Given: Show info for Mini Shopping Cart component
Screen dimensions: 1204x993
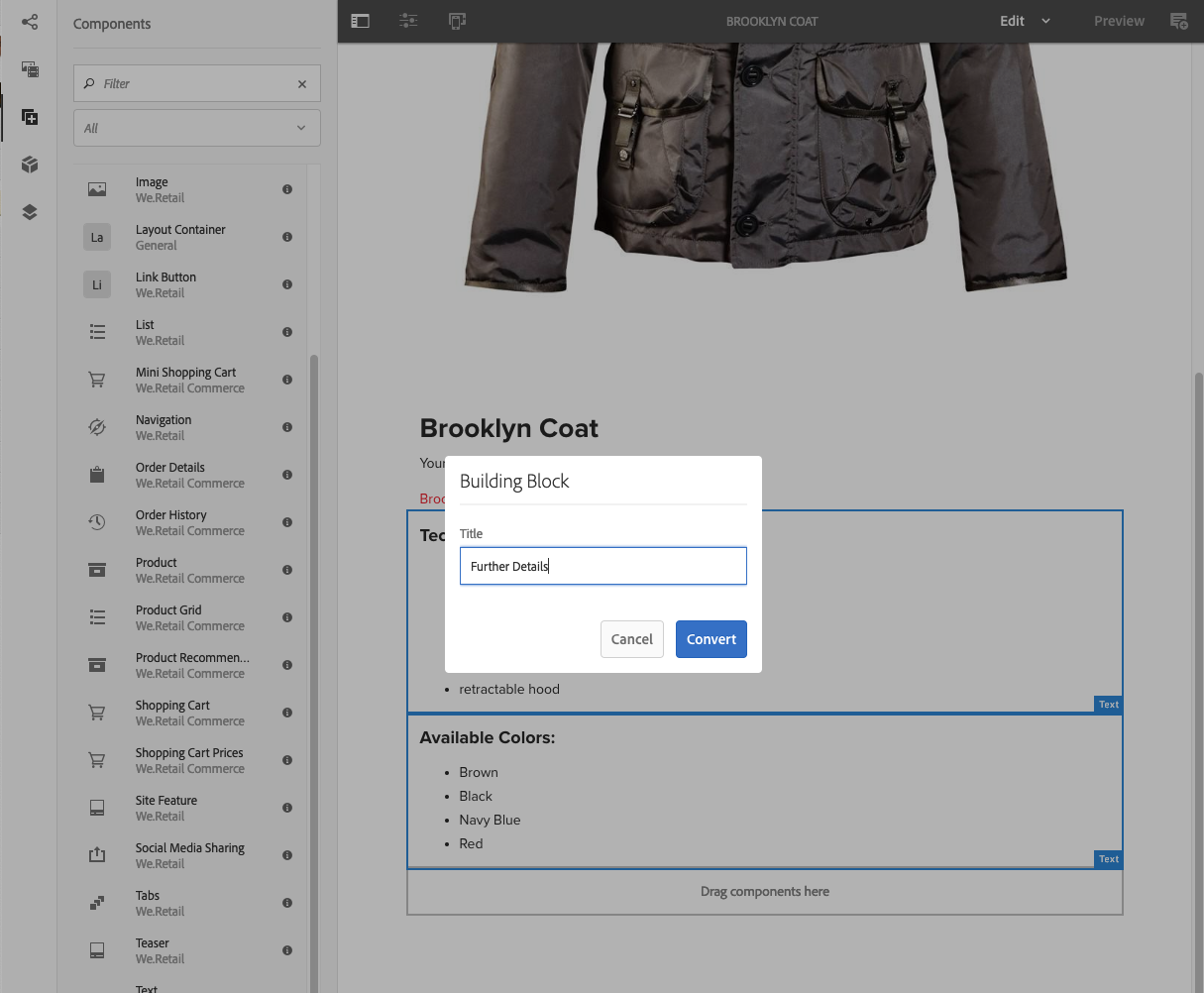Looking at the screenshot, I should click(287, 380).
